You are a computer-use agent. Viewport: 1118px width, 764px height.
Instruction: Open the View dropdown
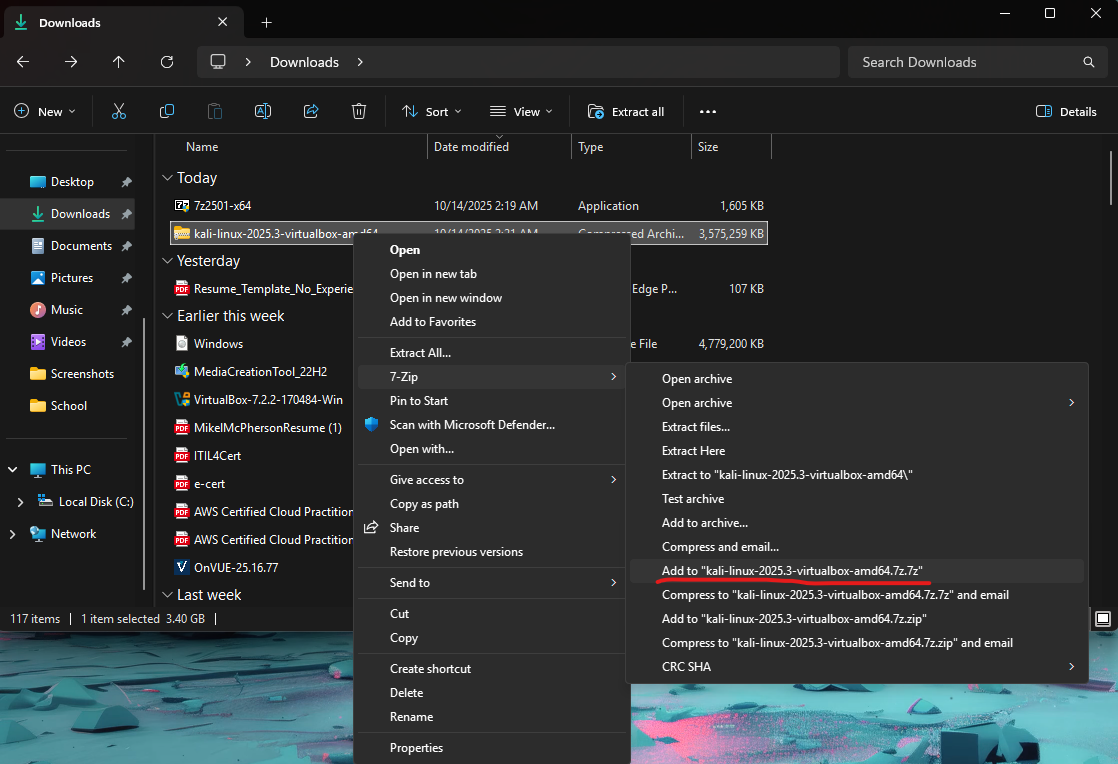point(521,111)
